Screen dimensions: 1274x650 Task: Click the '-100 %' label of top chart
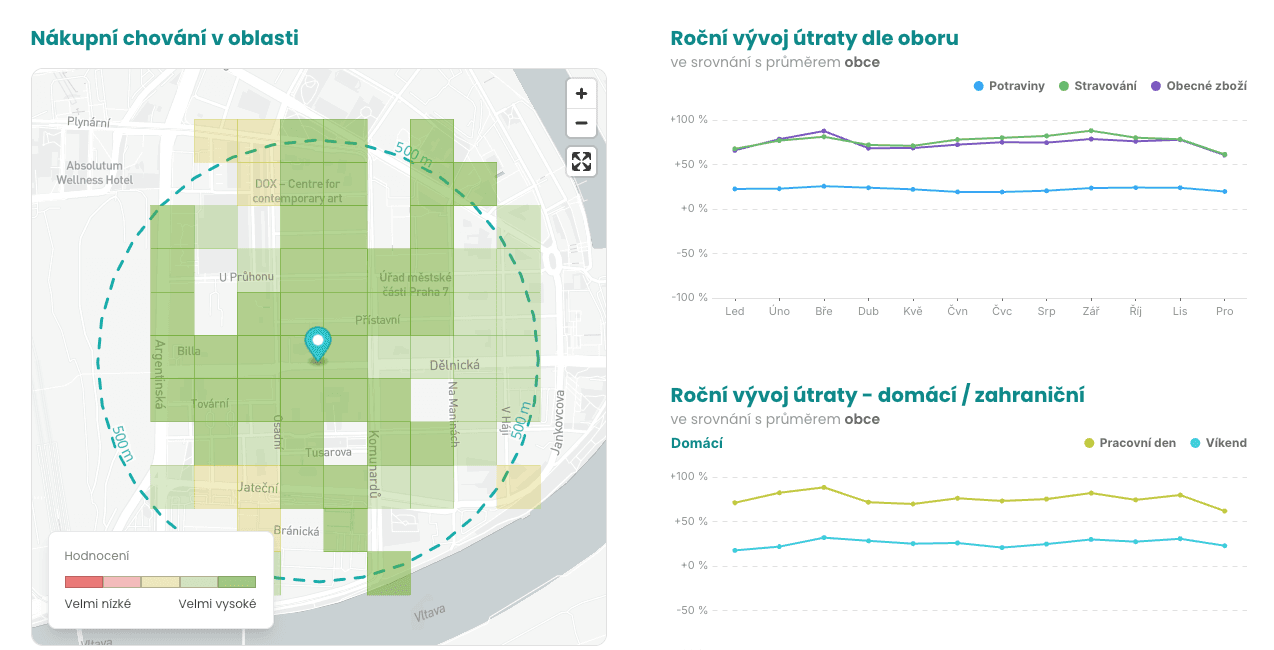(x=689, y=298)
